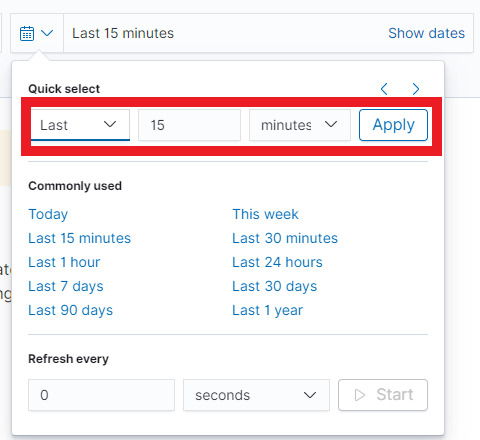This screenshot has height=440, width=480.
Task: Choose Last 90 days range
Action: coord(71,310)
